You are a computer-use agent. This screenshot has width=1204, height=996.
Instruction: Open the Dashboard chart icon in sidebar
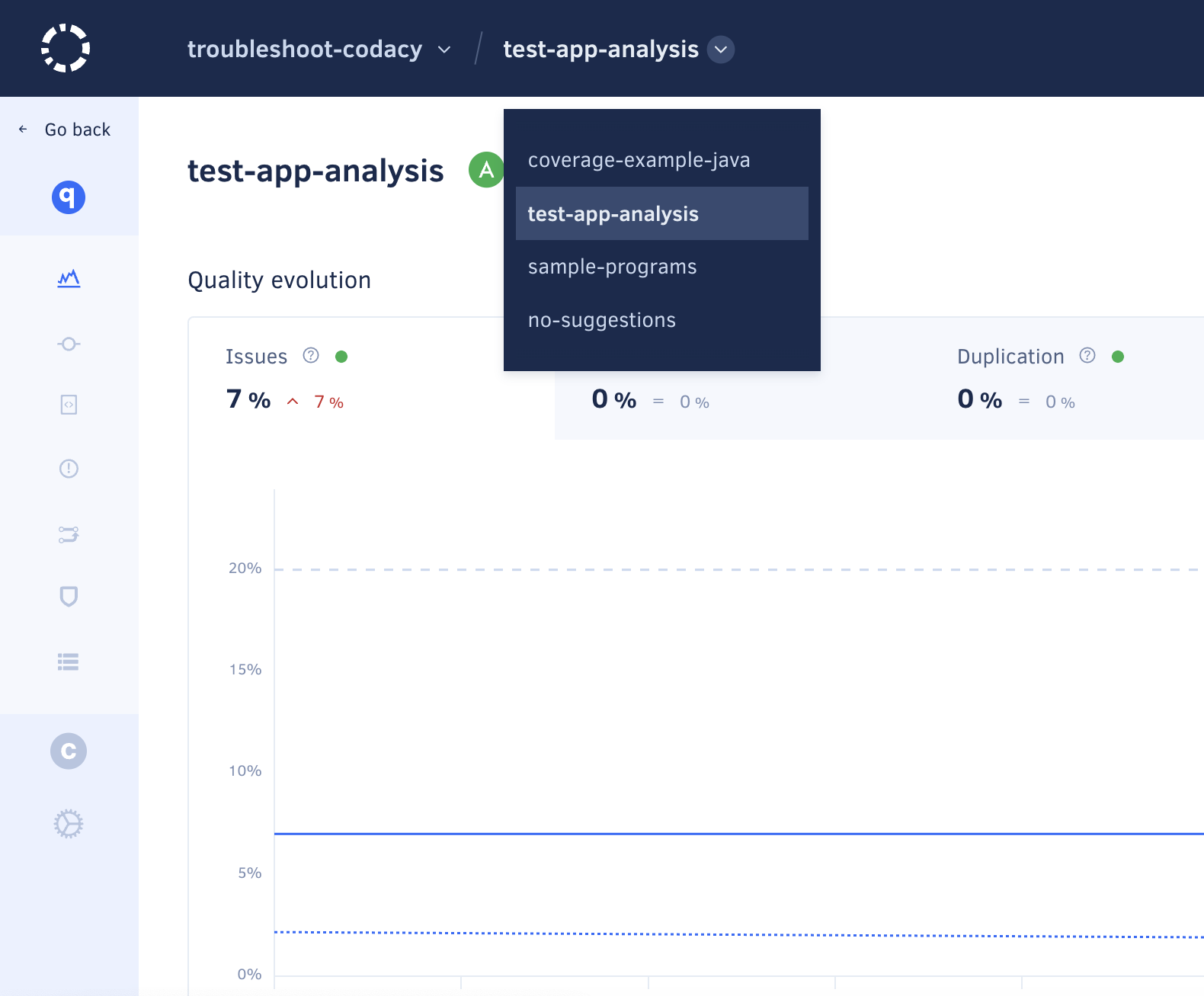click(69, 279)
